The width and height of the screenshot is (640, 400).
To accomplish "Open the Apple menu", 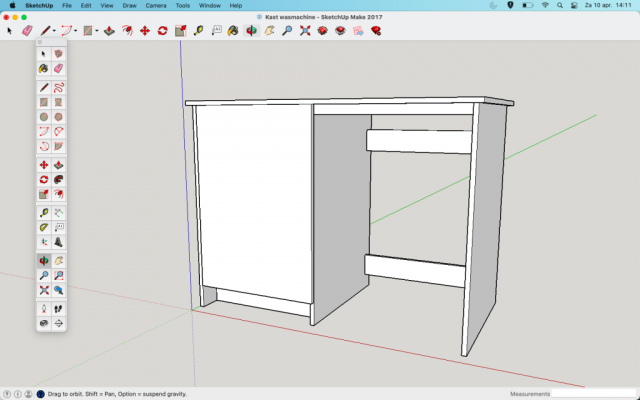I will click(12, 5).
